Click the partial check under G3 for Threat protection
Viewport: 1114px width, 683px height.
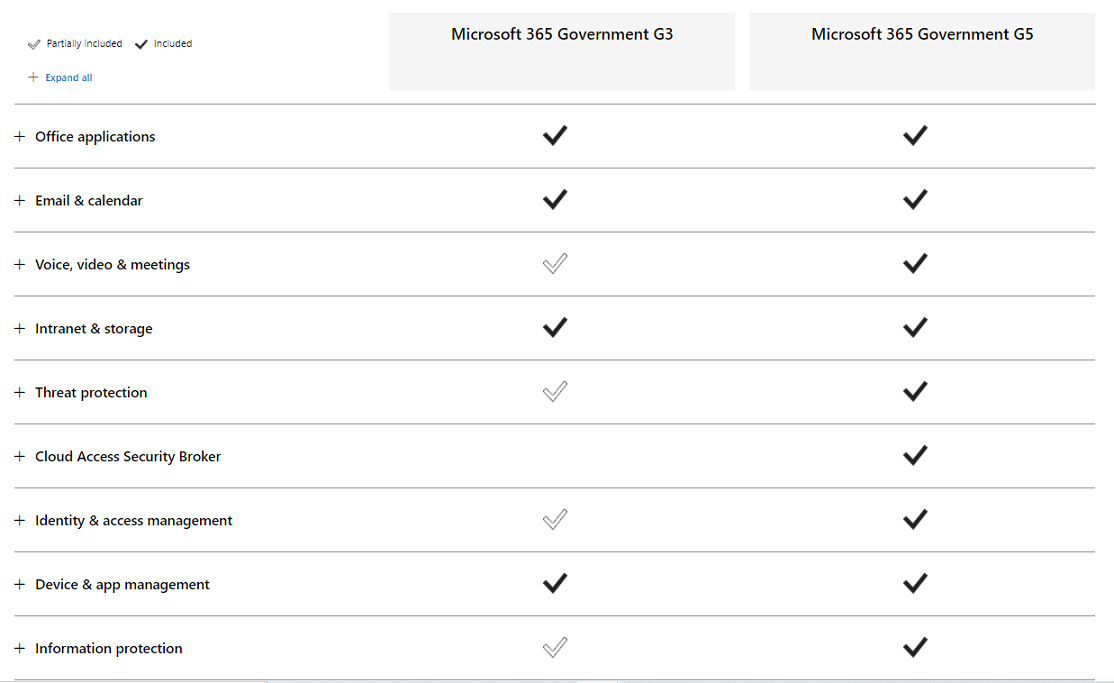click(555, 391)
